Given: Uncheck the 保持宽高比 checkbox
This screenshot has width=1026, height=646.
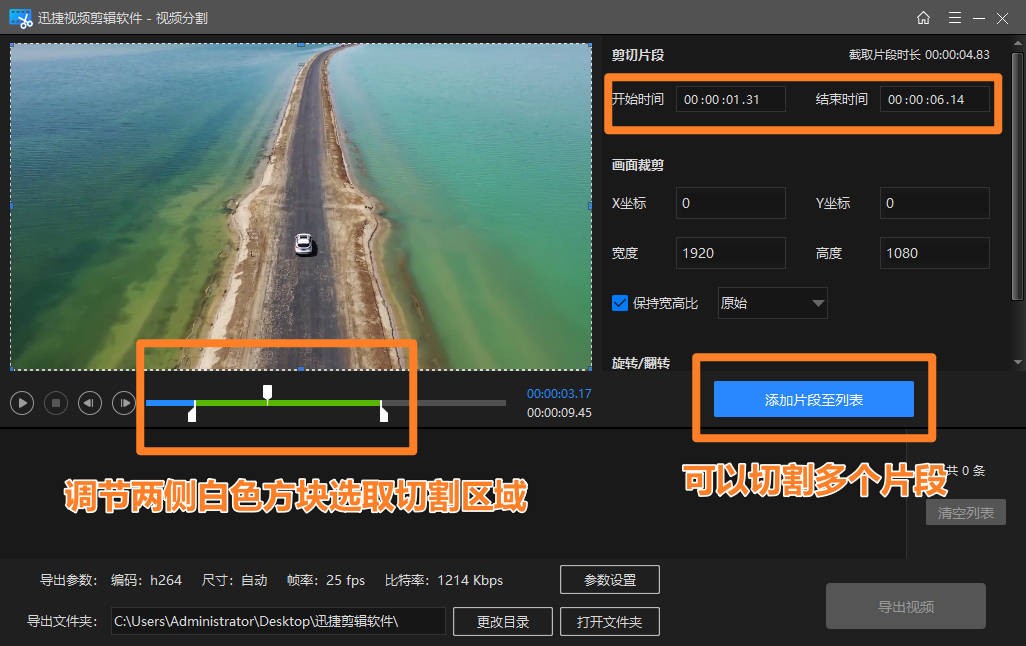Looking at the screenshot, I should tap(621, 302).
